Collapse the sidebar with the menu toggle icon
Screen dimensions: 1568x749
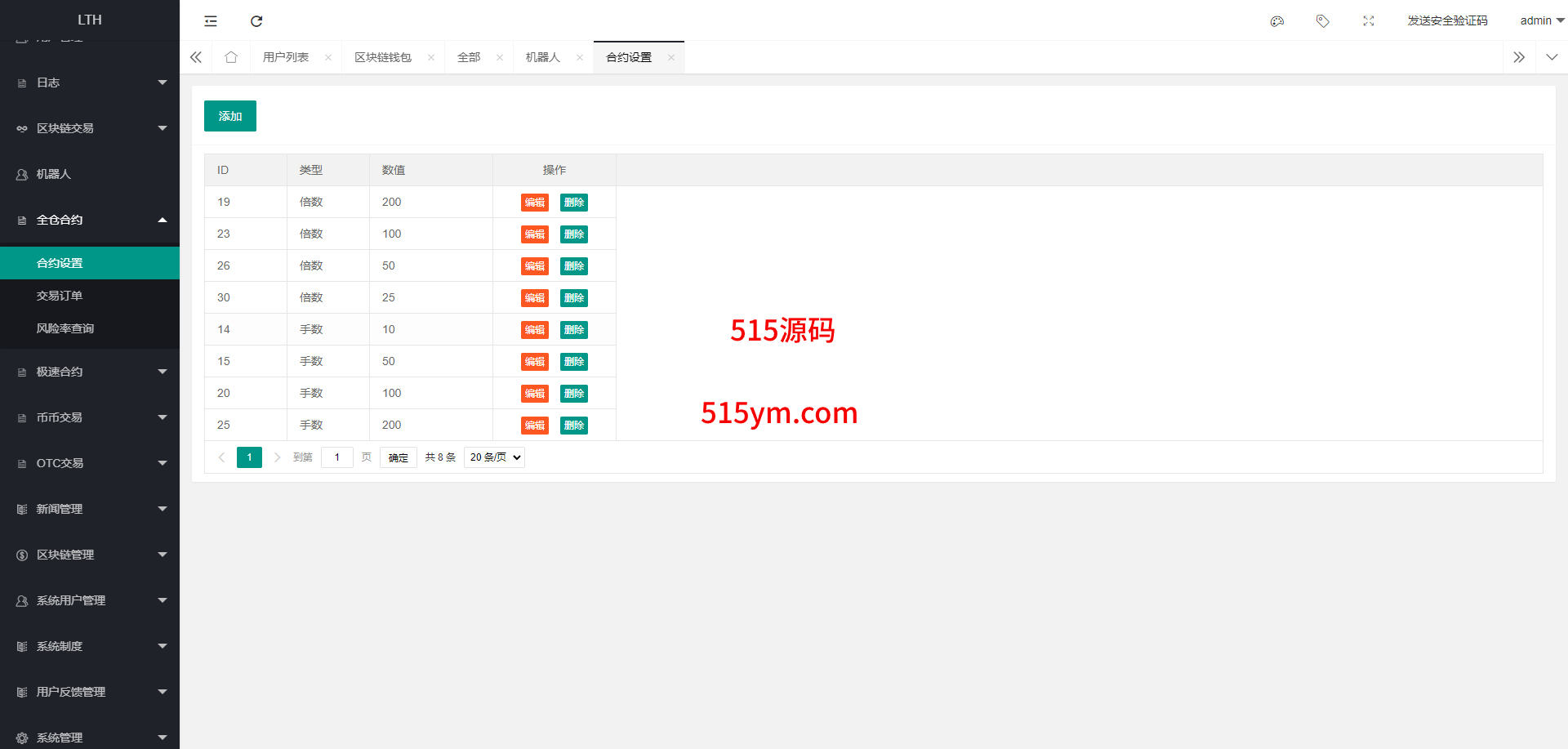click(x=211, y=21)
